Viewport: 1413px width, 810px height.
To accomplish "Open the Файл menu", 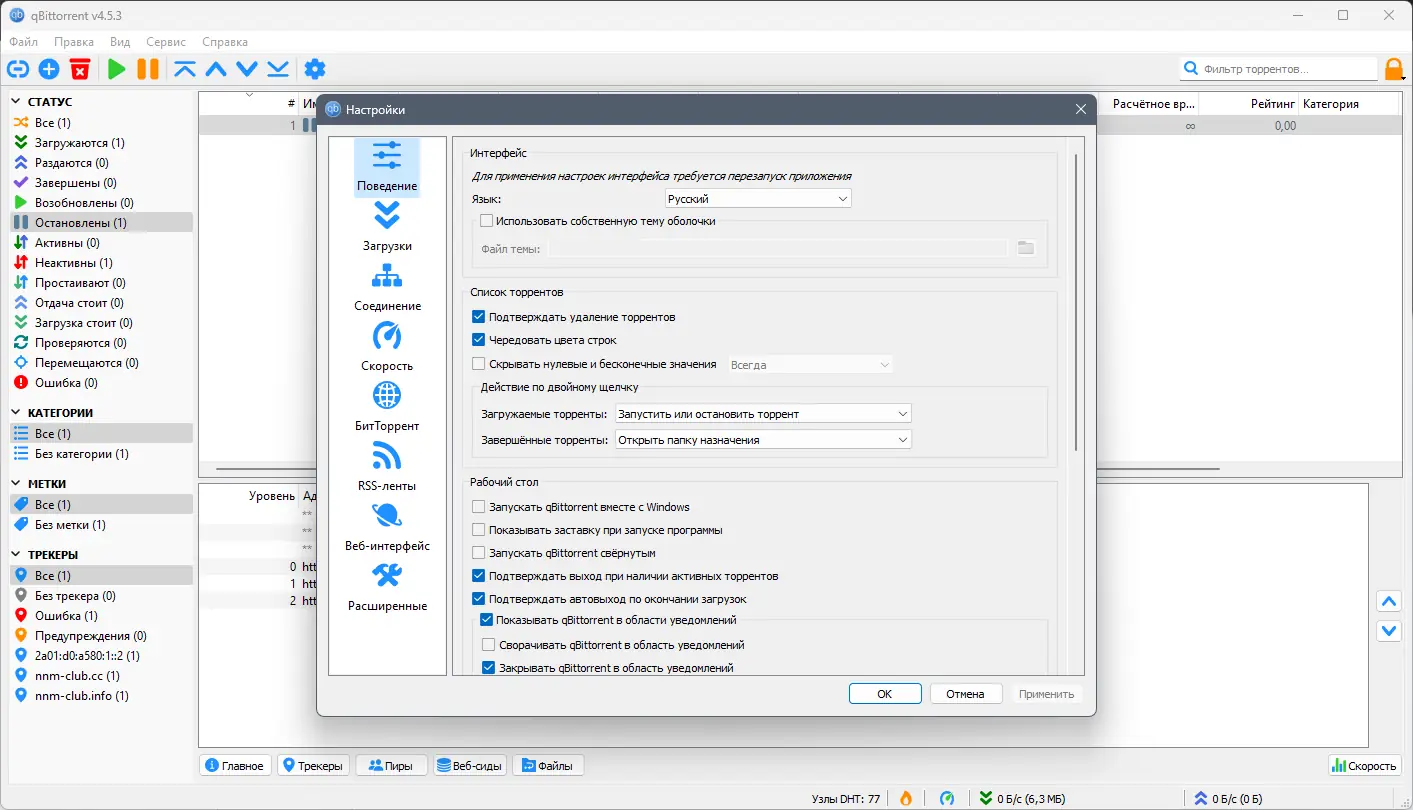I will (24, 42).
